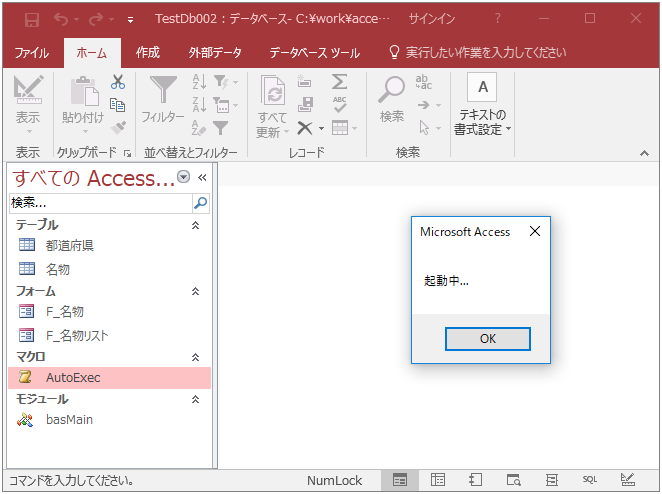Screen dimensions: 662x494
Task: Click the 貼り付け paste icon
Action: coord(84,91)
